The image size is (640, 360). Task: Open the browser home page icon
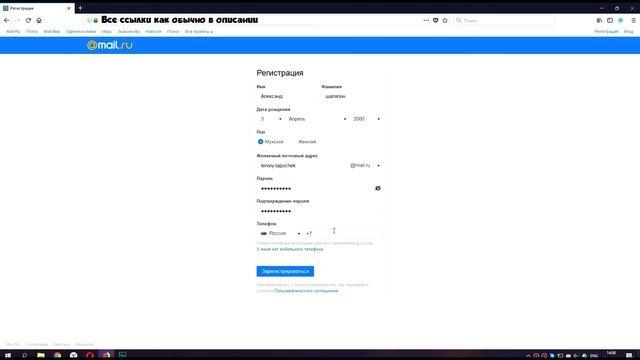coord(39,20)
